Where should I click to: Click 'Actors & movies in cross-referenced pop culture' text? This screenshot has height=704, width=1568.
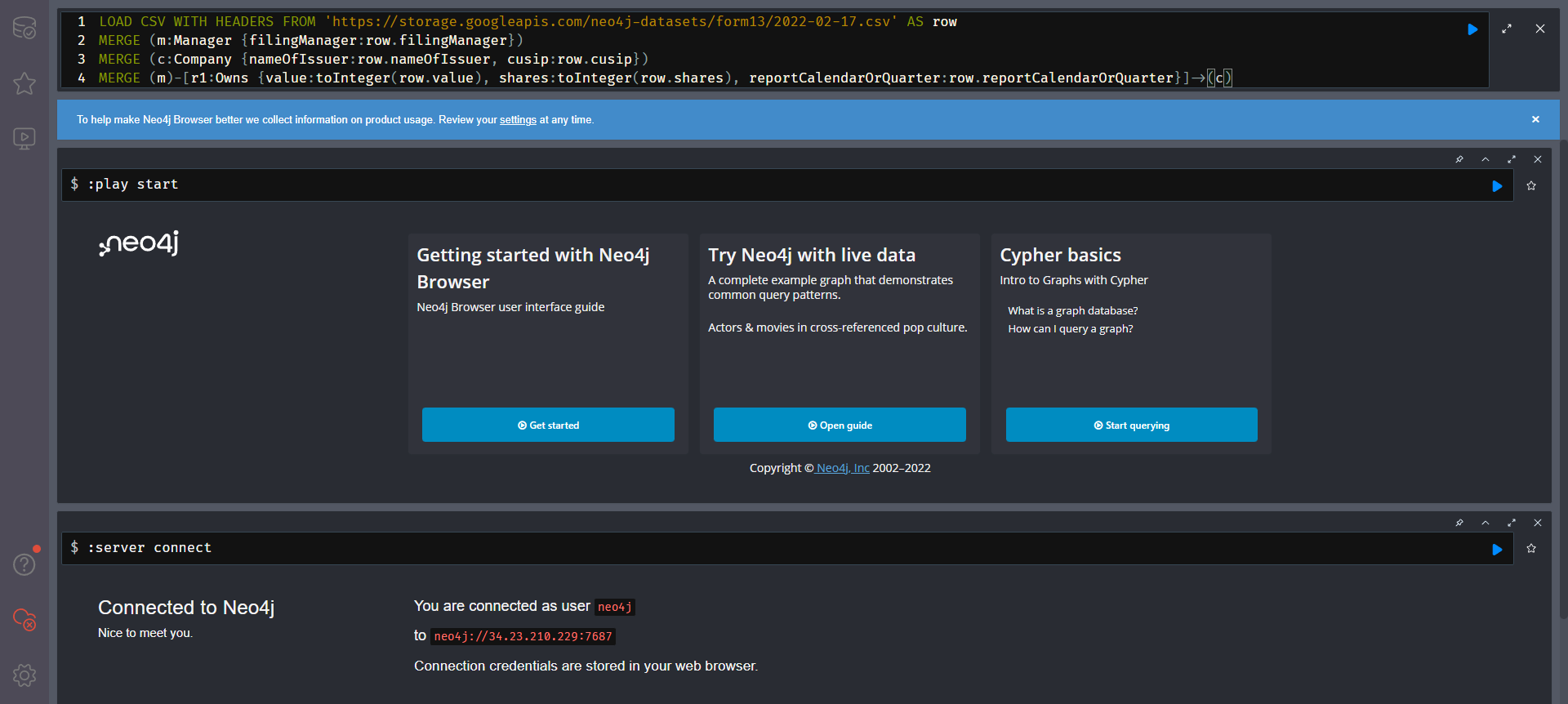coord(837,327)
